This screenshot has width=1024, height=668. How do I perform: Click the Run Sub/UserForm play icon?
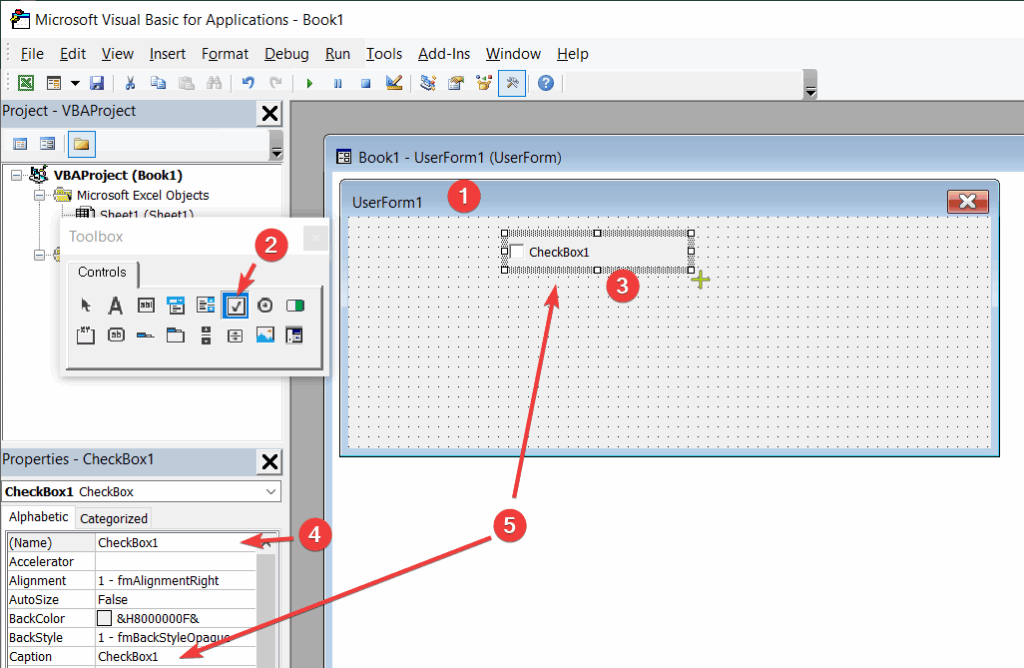[310, 83]
